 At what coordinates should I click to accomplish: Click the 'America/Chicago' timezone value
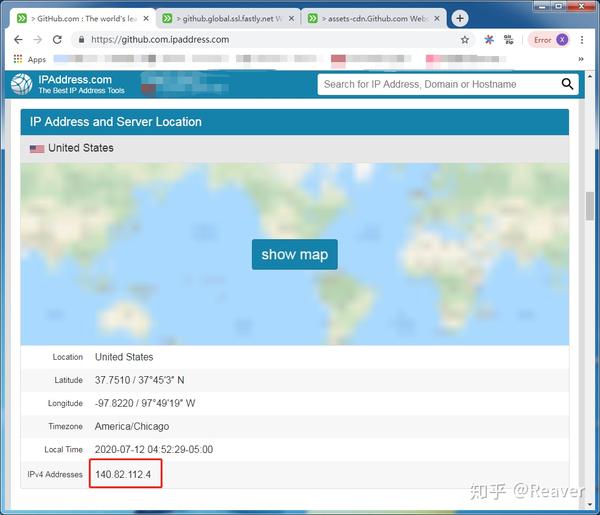pos(132,426)
